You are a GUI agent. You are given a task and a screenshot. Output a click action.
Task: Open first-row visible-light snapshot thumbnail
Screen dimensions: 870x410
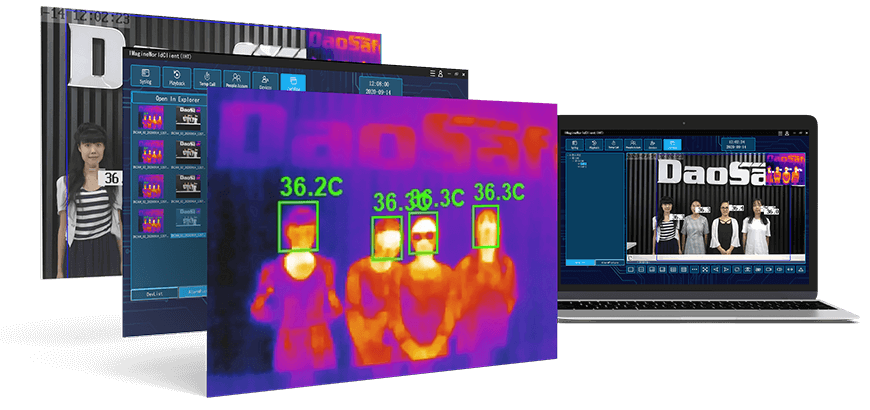point(189,118)
